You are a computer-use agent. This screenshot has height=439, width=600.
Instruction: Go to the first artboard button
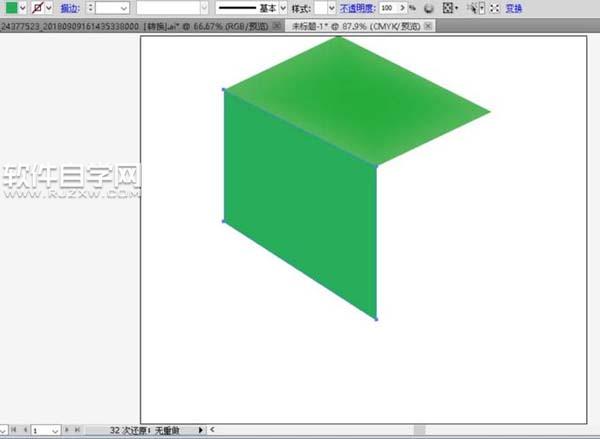click(x=12, y=429)
